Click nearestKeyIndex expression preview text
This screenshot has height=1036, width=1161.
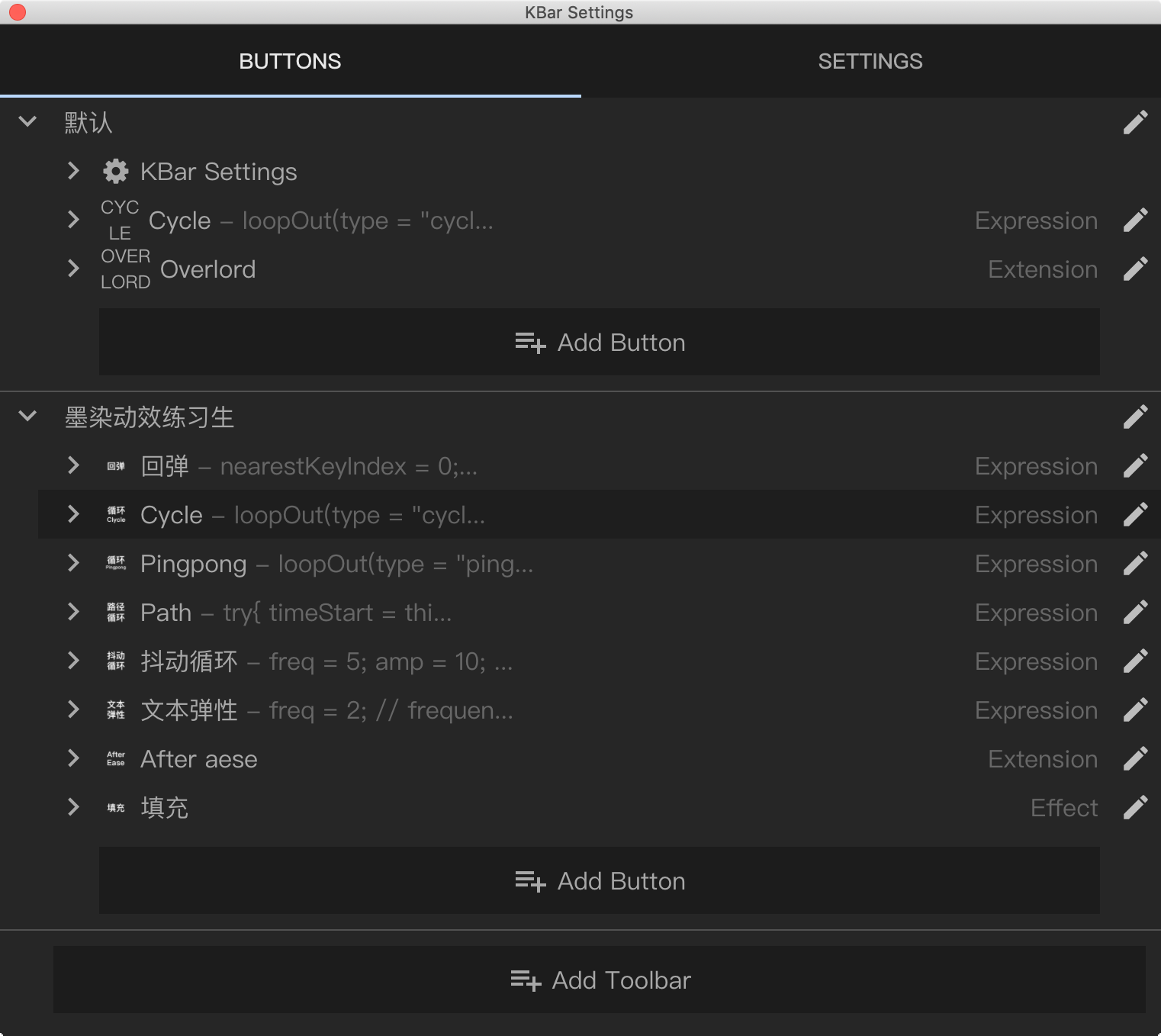point(349,466)
